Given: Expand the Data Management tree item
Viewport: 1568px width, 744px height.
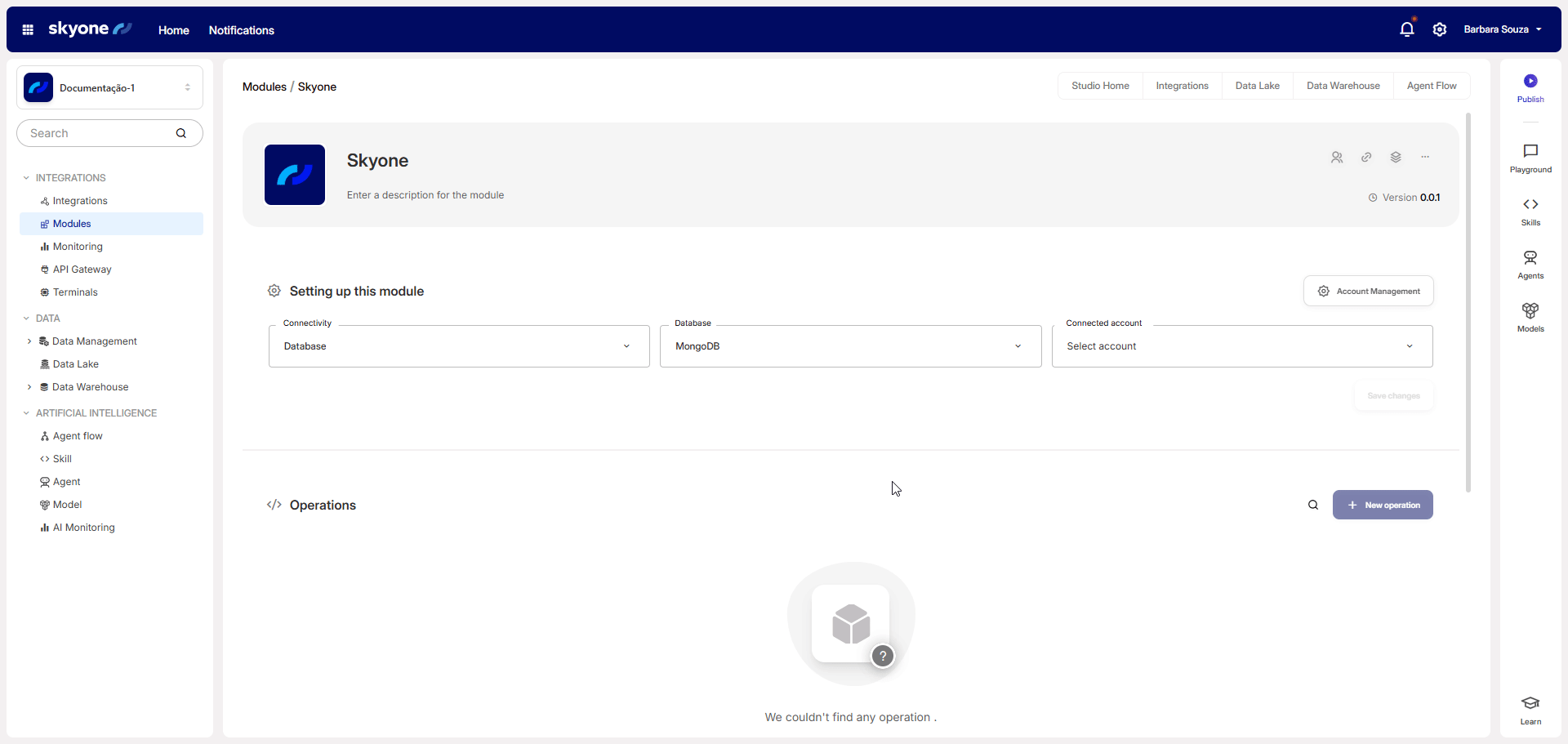Looking at the screenshot, I should [x=29, y=341].
